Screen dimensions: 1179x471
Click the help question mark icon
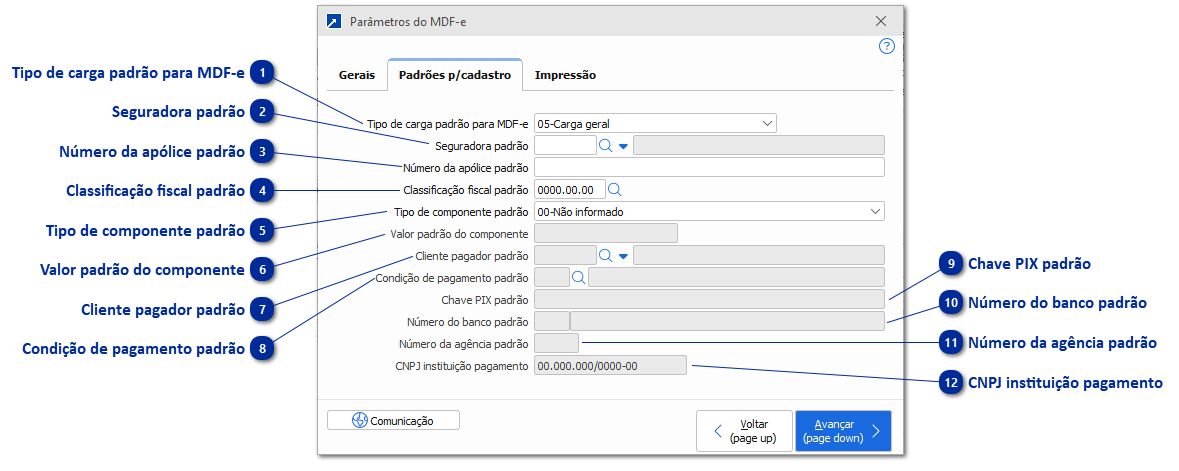click(x=886, y=46)
